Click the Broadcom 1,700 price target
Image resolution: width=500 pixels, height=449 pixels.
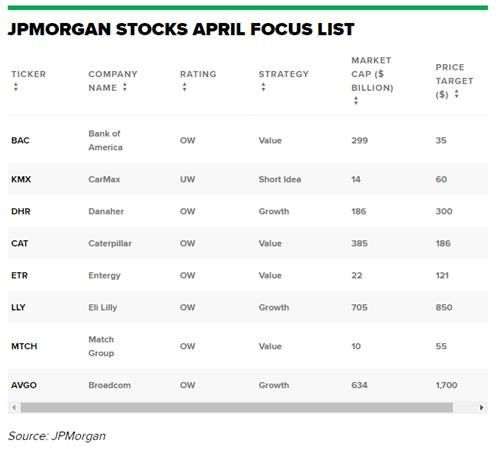click(x=446, y=385)
